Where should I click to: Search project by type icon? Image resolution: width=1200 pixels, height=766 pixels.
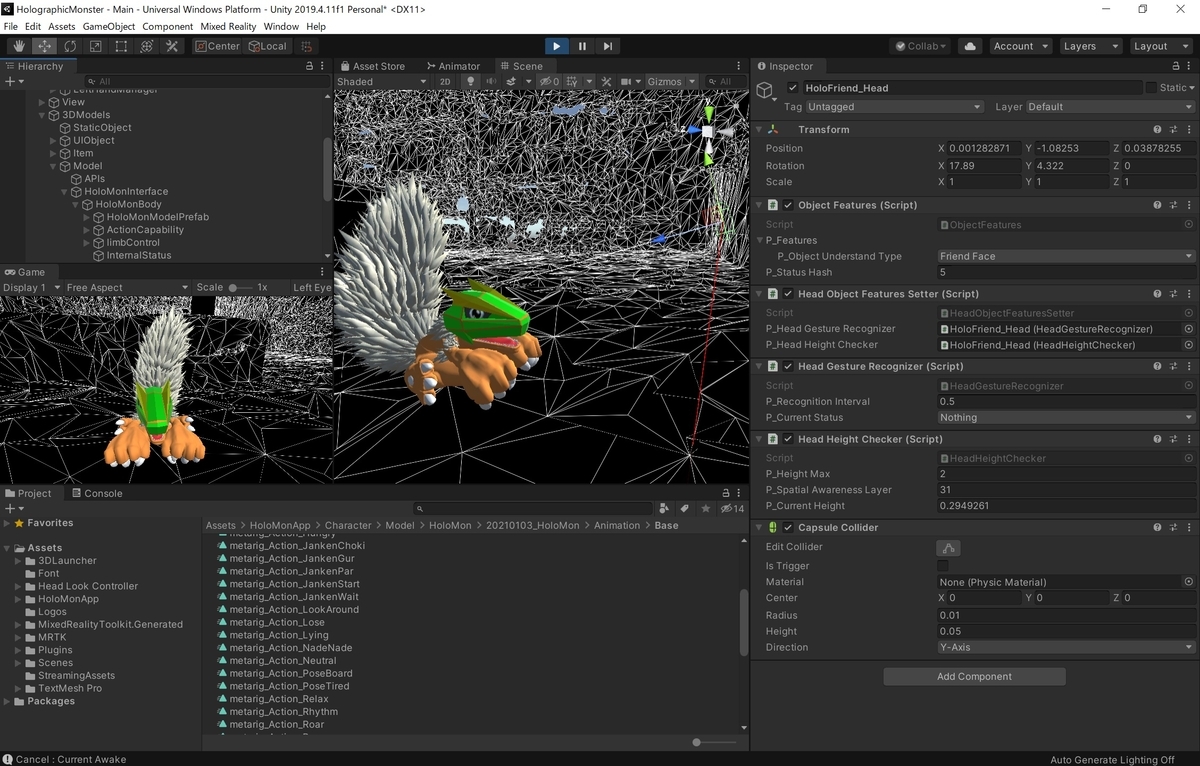point(664,508)
